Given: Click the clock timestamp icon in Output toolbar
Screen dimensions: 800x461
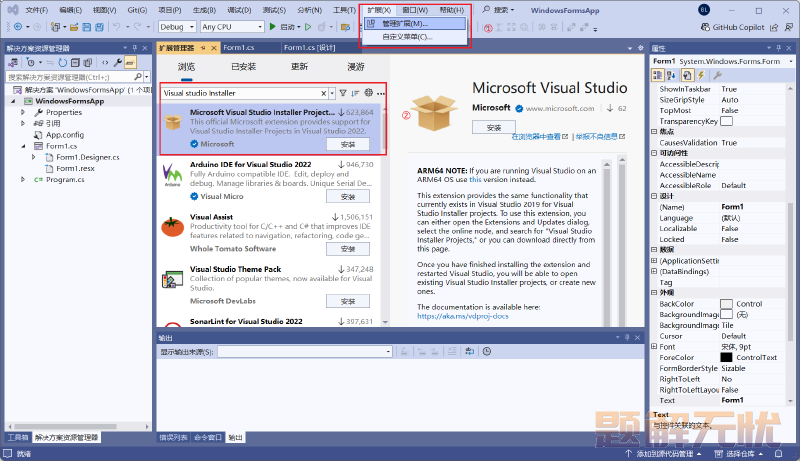Looking at the screenshot, I should tap(487, 351).
